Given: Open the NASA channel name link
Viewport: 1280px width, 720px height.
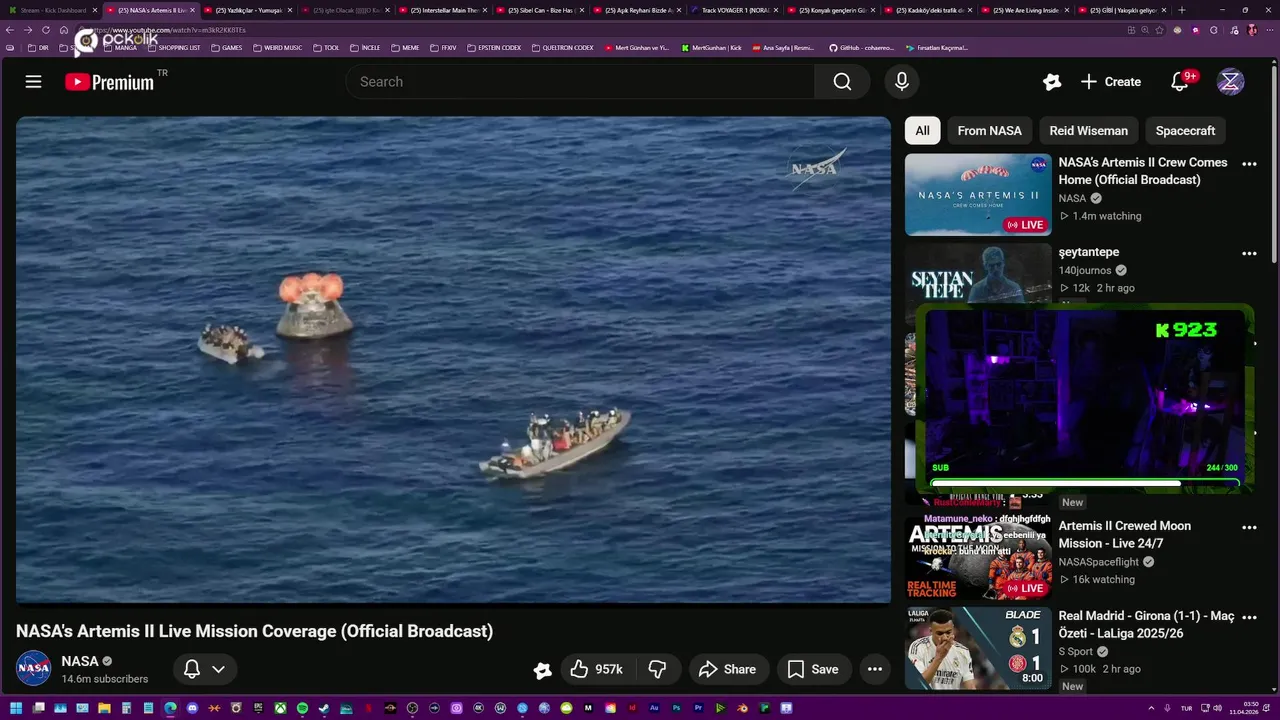Looking at the screenshot, I should coord(80,661).
